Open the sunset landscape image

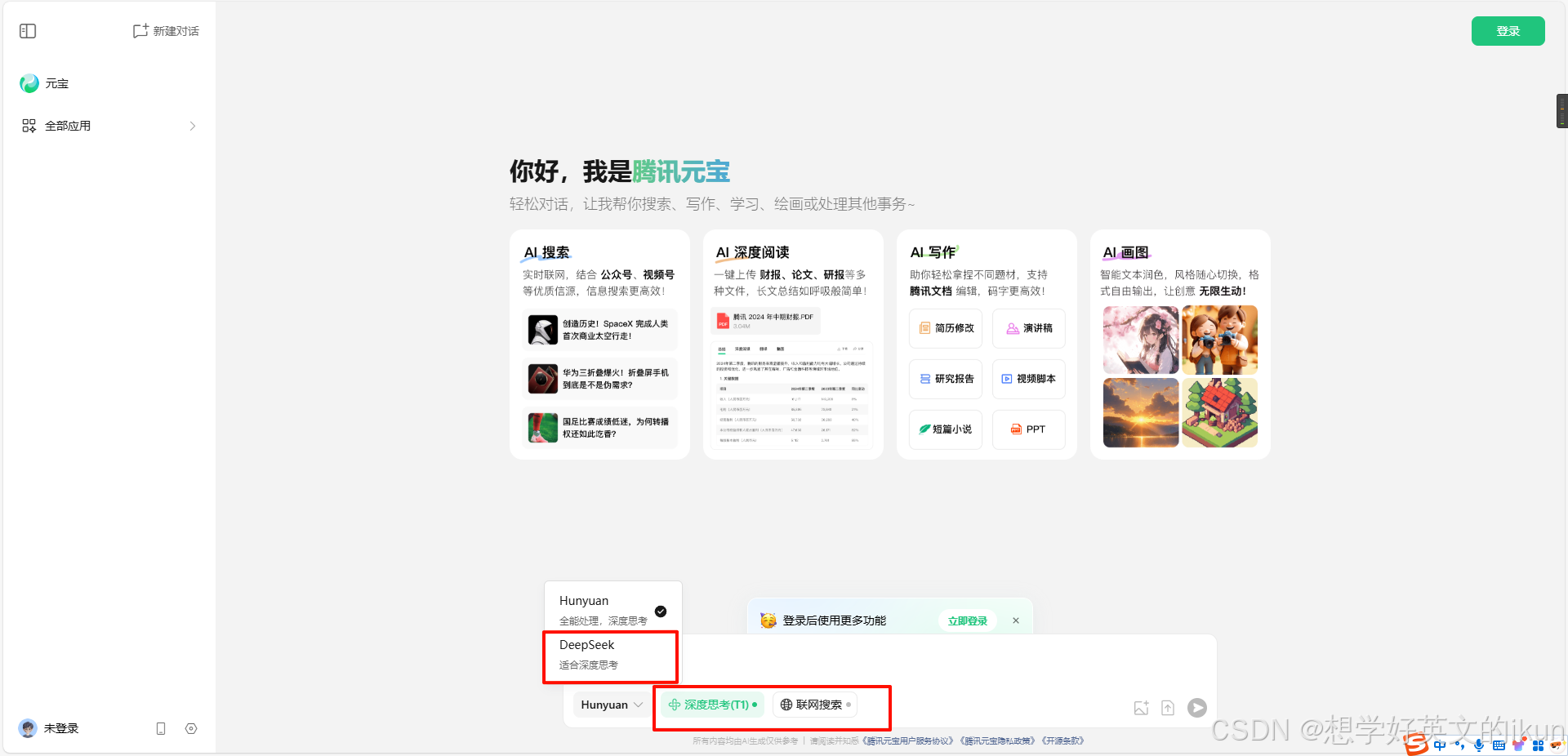click(x=1141, y=412)
